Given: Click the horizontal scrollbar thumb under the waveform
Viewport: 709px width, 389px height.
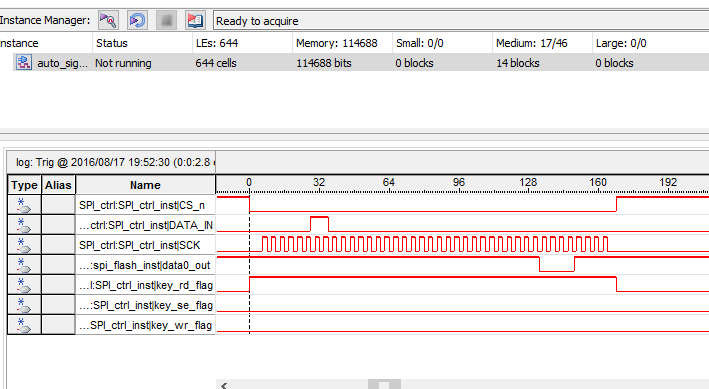Looking at the screenshot, I should (x=384, y=385).
